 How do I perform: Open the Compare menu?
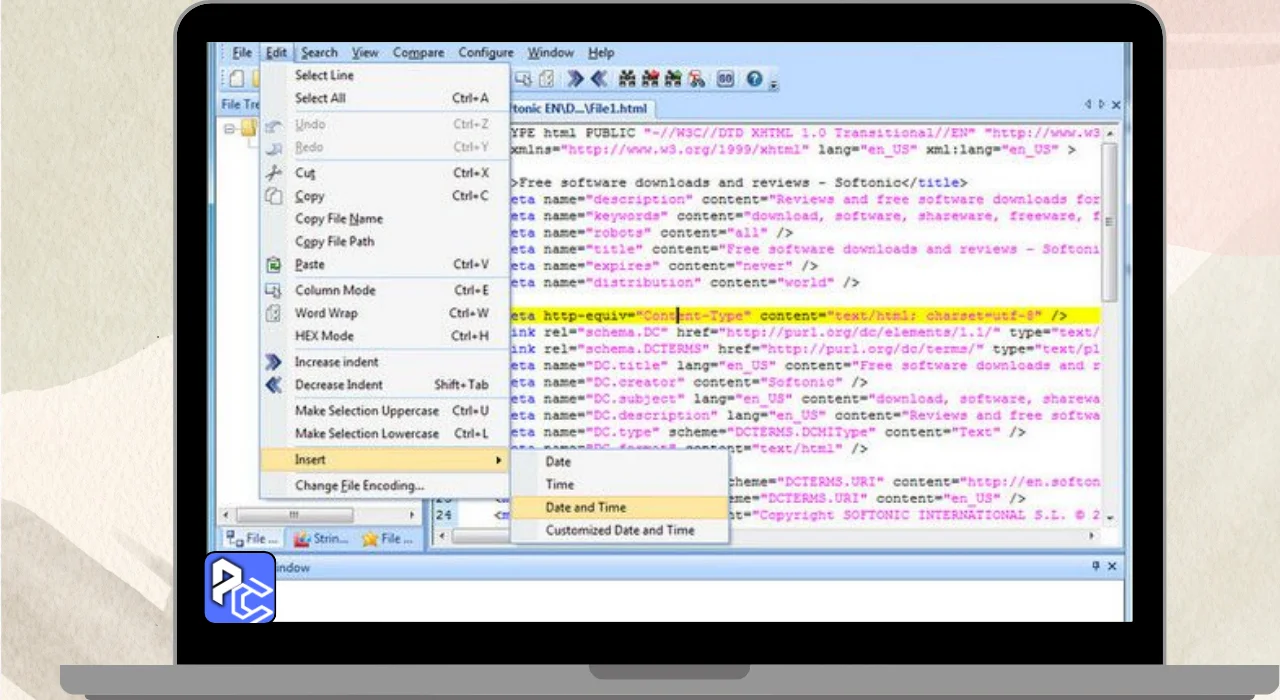[x=418, y=53]
